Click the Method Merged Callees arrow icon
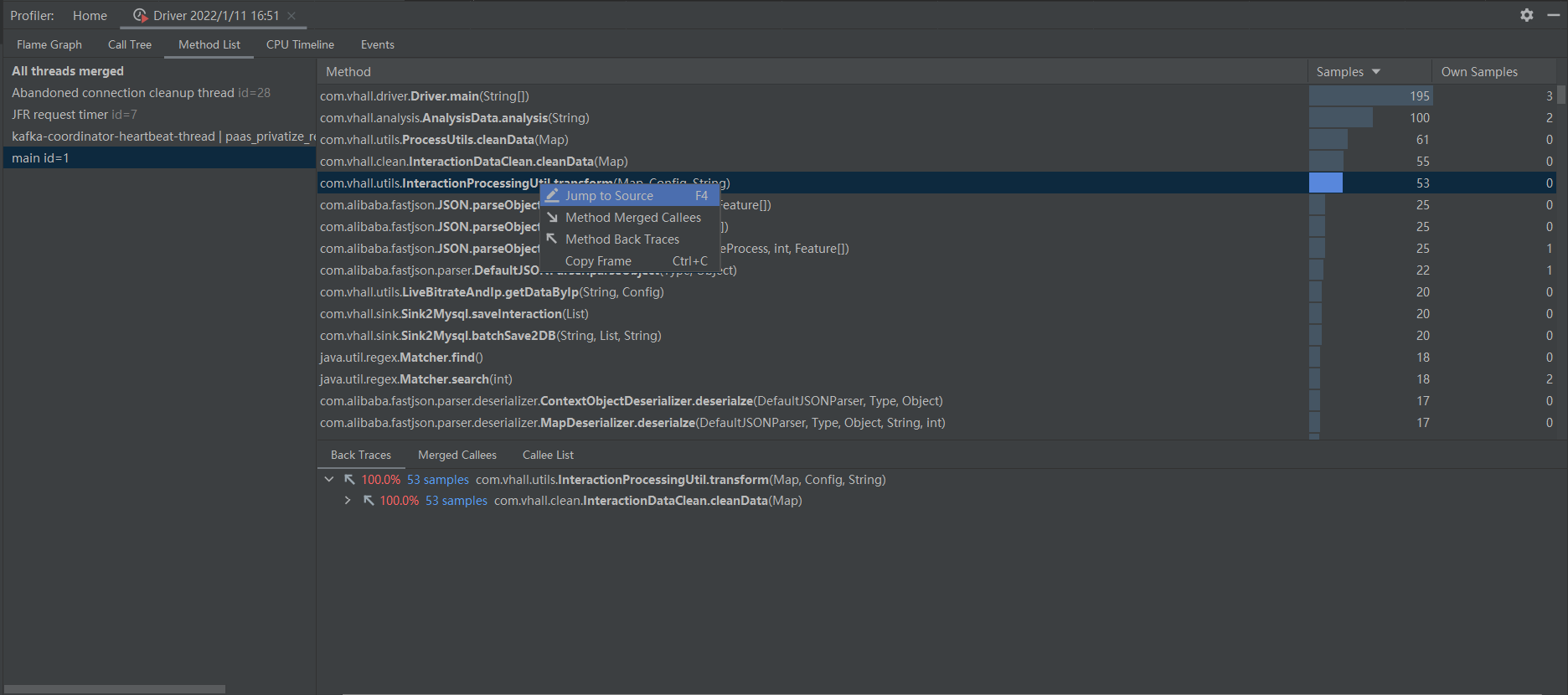This screenshot has width=1568, height=695. coord(552,217)
